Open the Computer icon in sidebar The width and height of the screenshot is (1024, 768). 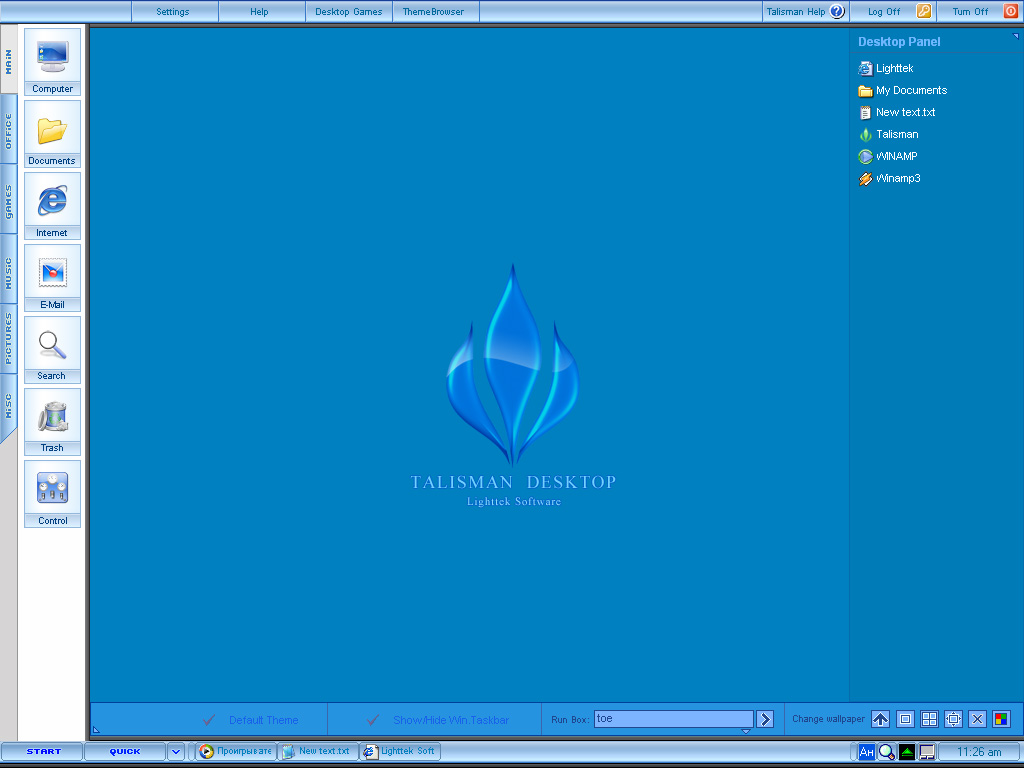coord(52,62)
